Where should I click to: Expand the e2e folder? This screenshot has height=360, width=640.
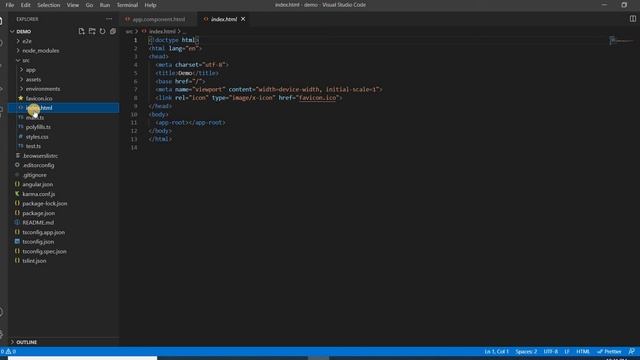[x=27, y=41]
